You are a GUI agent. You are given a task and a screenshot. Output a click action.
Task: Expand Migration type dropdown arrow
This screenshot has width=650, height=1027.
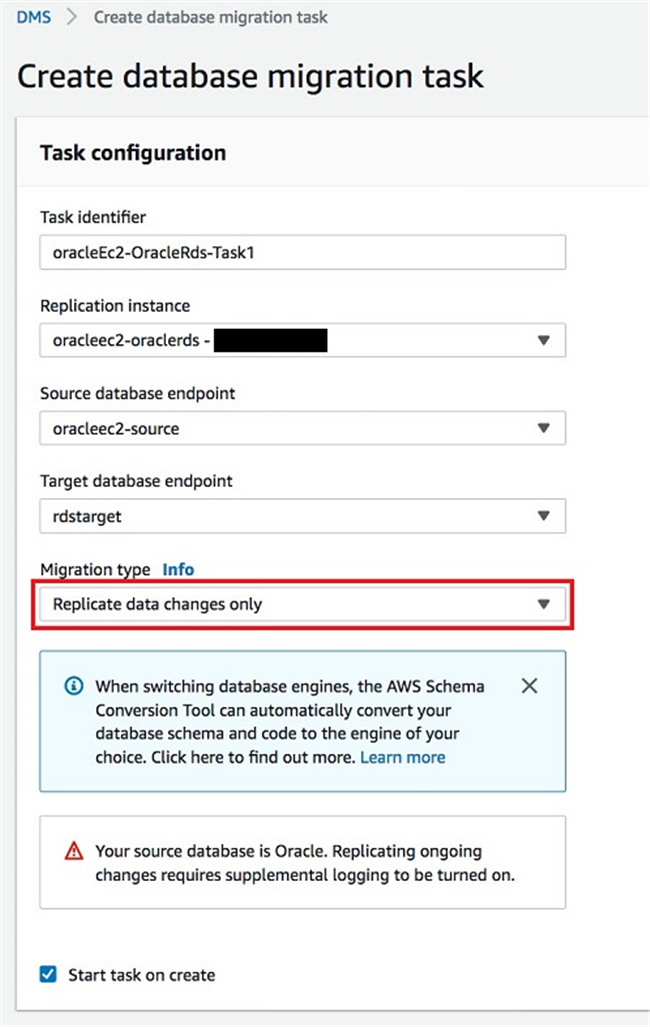tap(543, 604)
